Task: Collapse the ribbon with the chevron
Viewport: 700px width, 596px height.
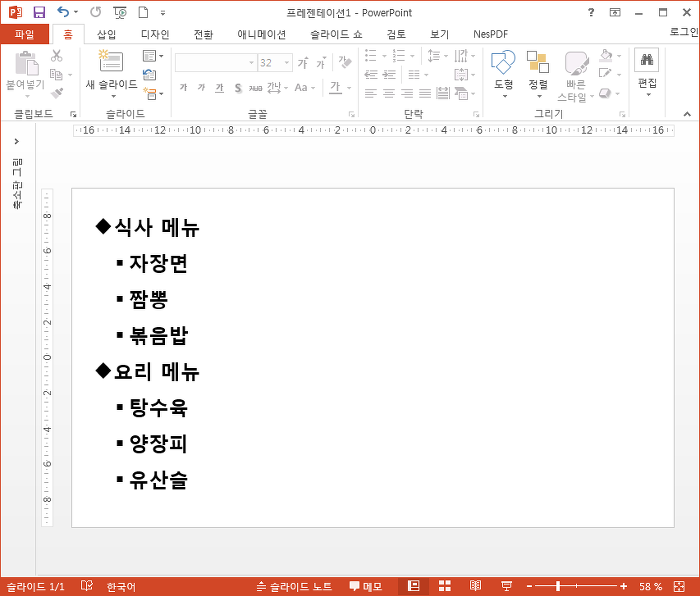Action: click(x=687, y=114)
